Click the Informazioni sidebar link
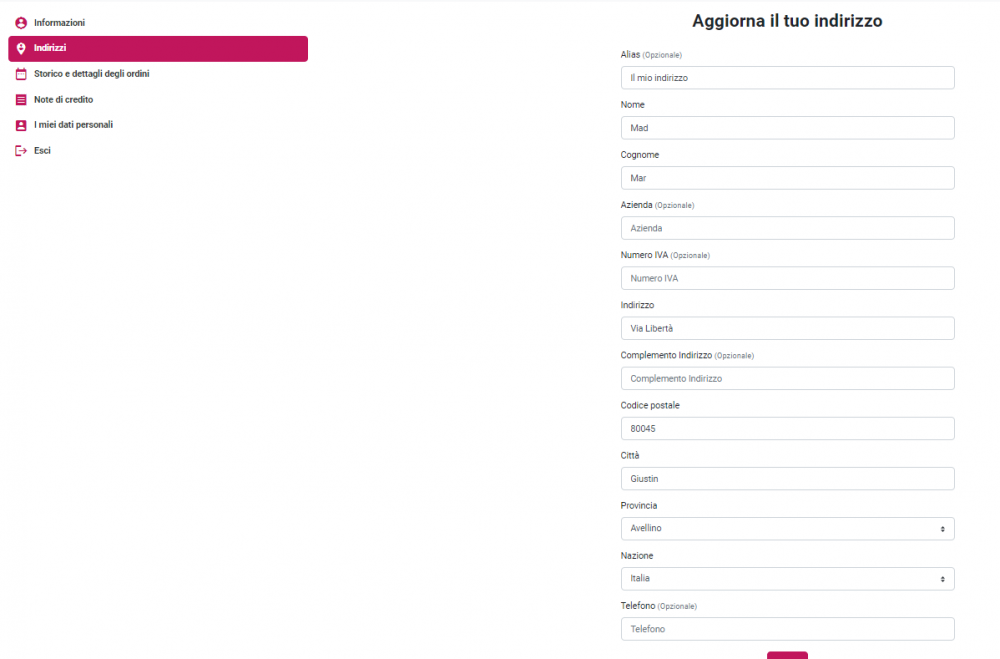This screenshot has width=1000, height=659. pyautogui.click(x=59, y=22)
